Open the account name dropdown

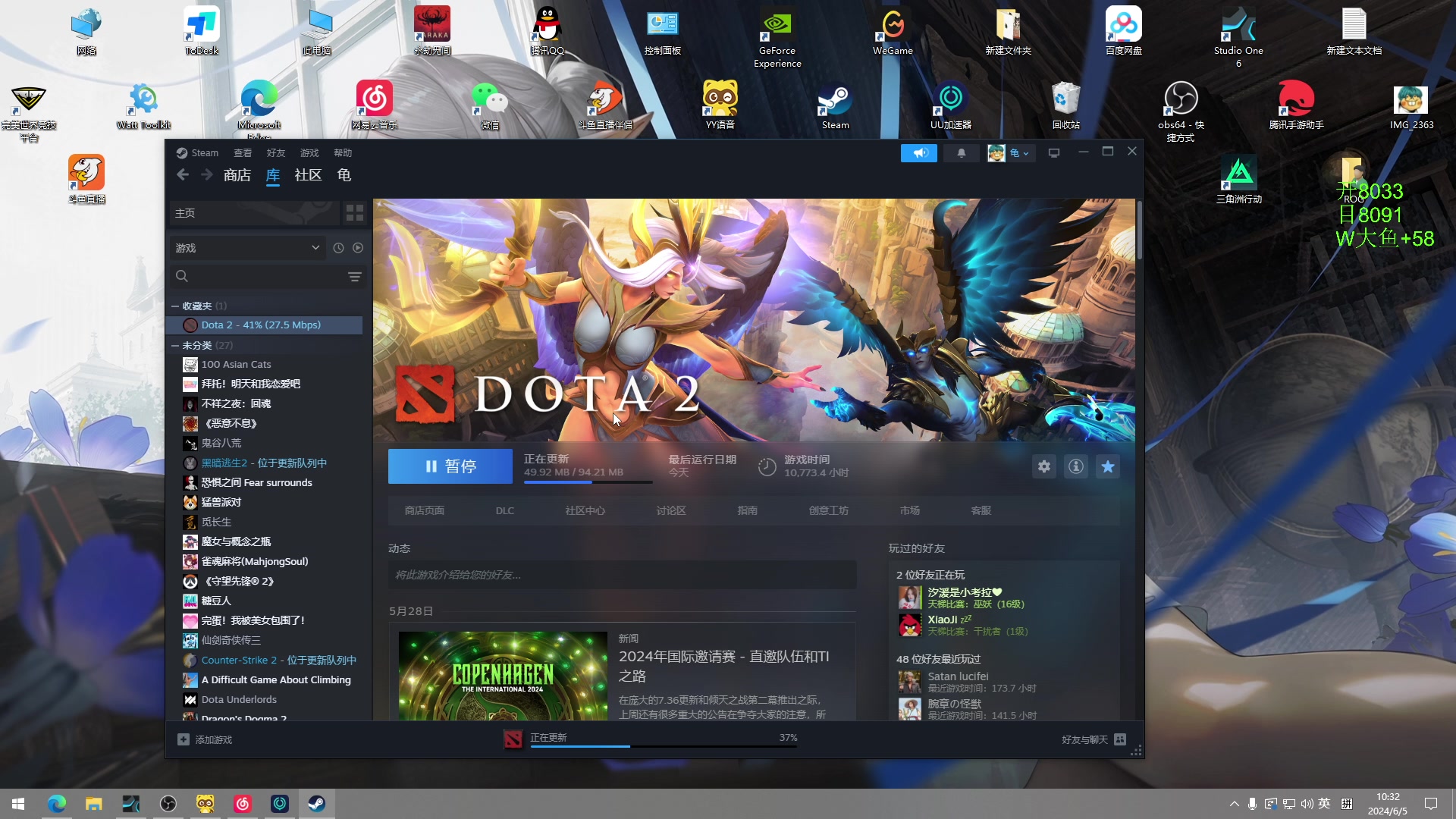pyautogui.click(x=1018, y=153)
